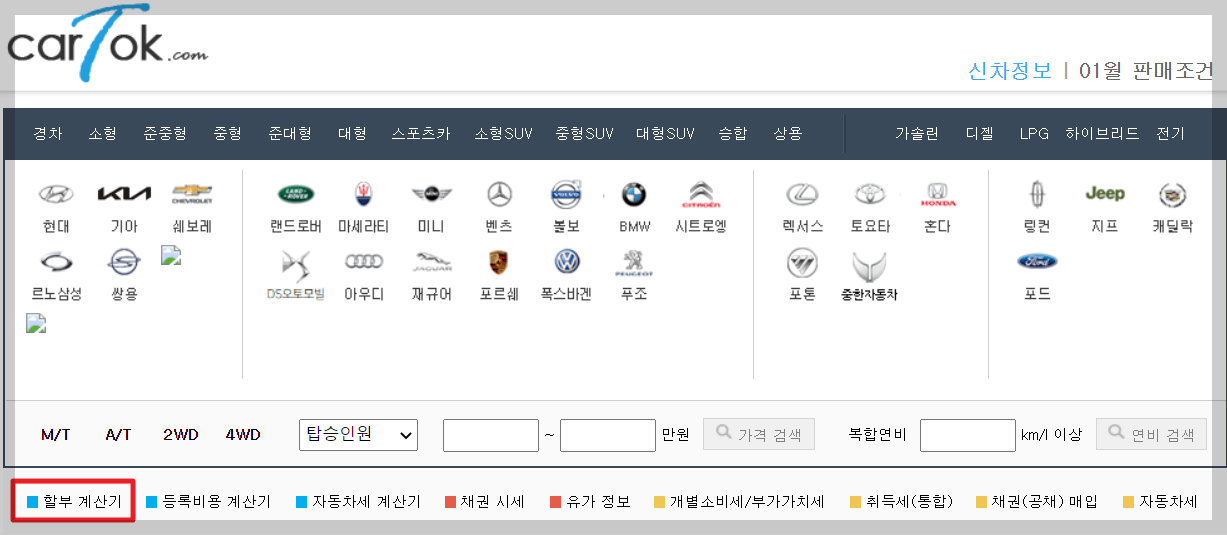1227x535 pixels.
Task: Choose the BMW logo
Action: [634, 194]
